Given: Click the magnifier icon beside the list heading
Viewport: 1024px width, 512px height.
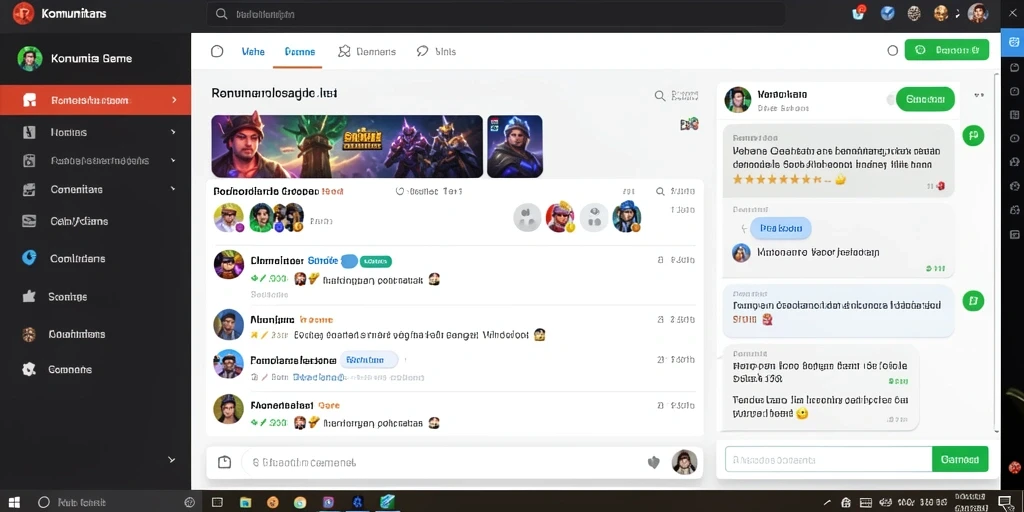Looking at the screenshot, I should 660,96.
